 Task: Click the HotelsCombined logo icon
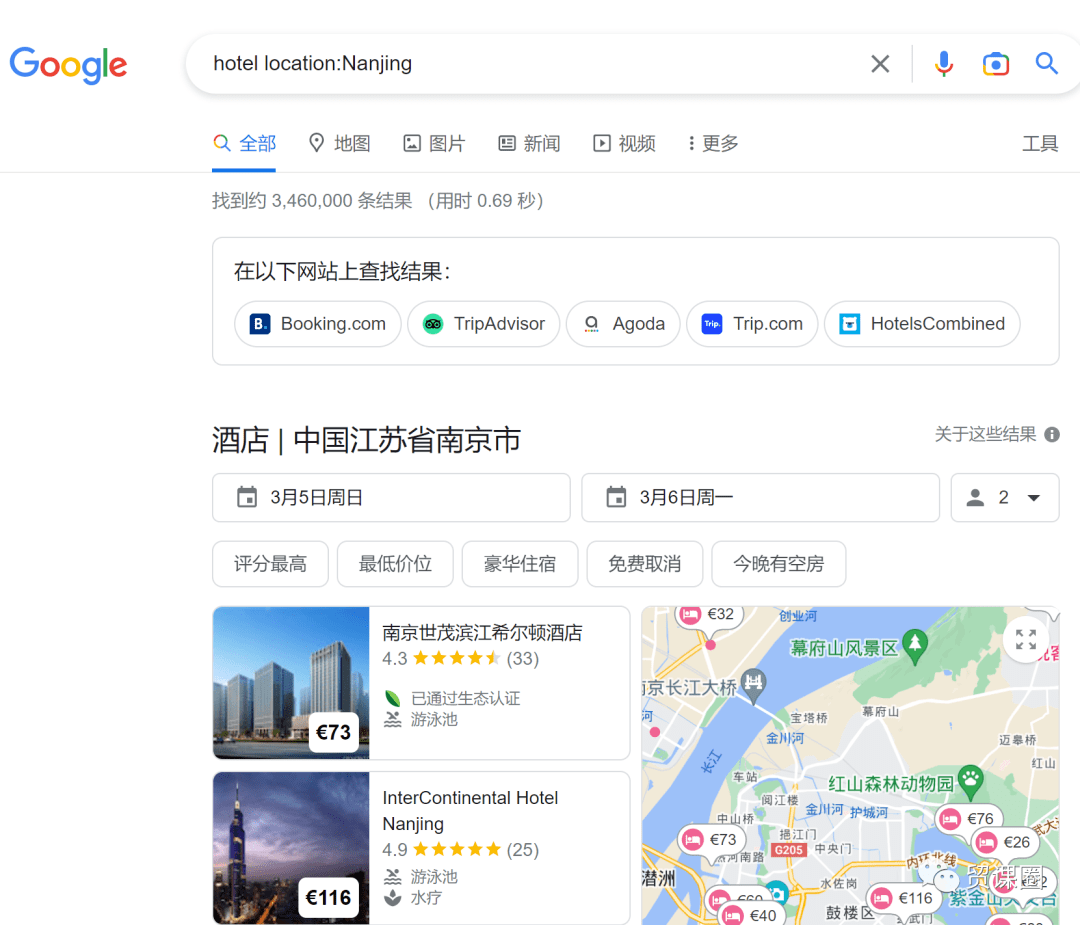[849, 324]
